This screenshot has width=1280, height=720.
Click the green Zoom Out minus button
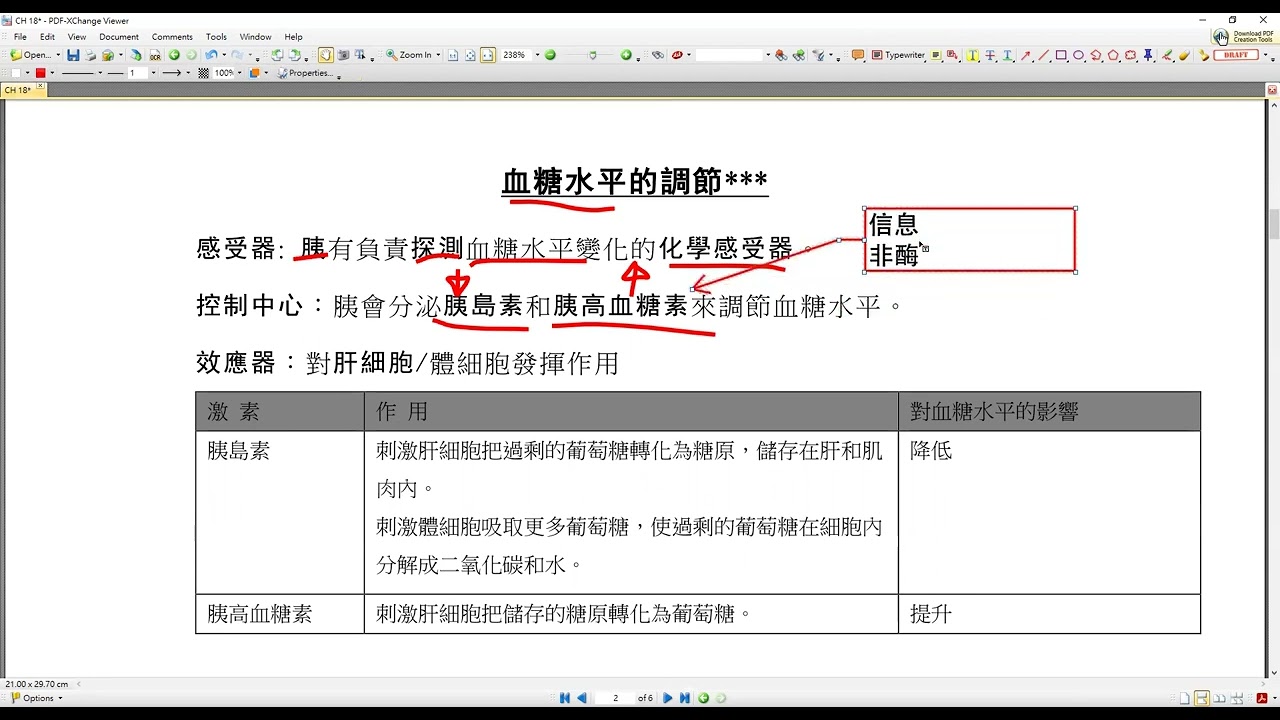(x=550, y=55)
